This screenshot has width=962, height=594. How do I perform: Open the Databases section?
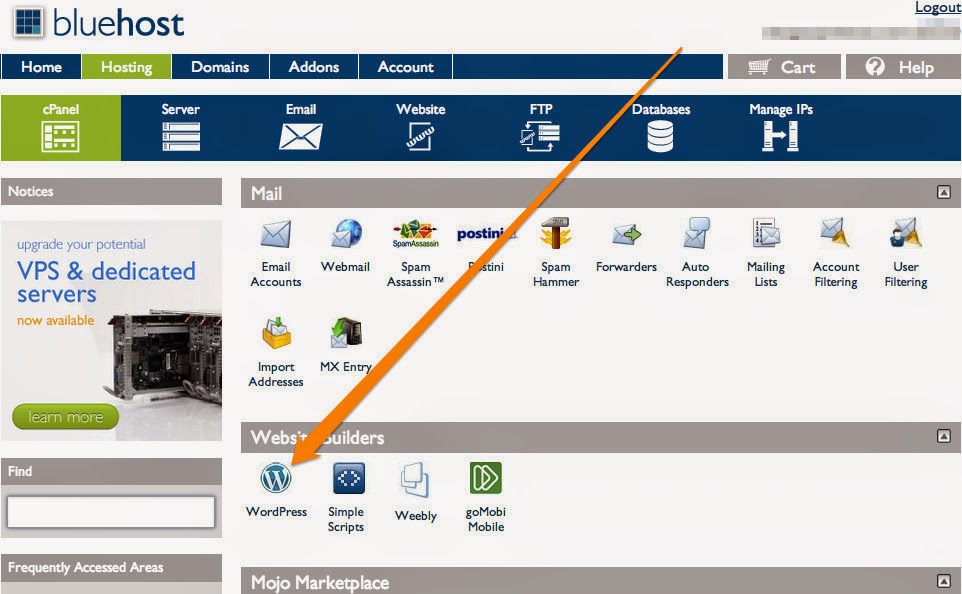661,128
